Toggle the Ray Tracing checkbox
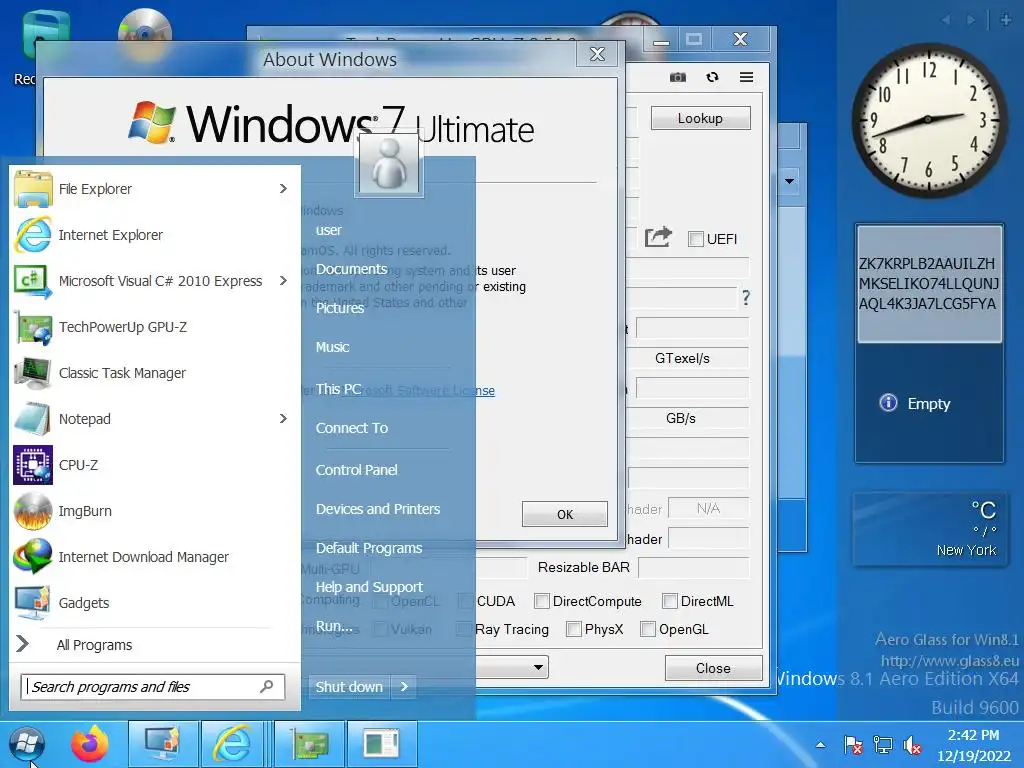Screen dimensions: 1024x768 pyautogui.click(x=464, y=629)
